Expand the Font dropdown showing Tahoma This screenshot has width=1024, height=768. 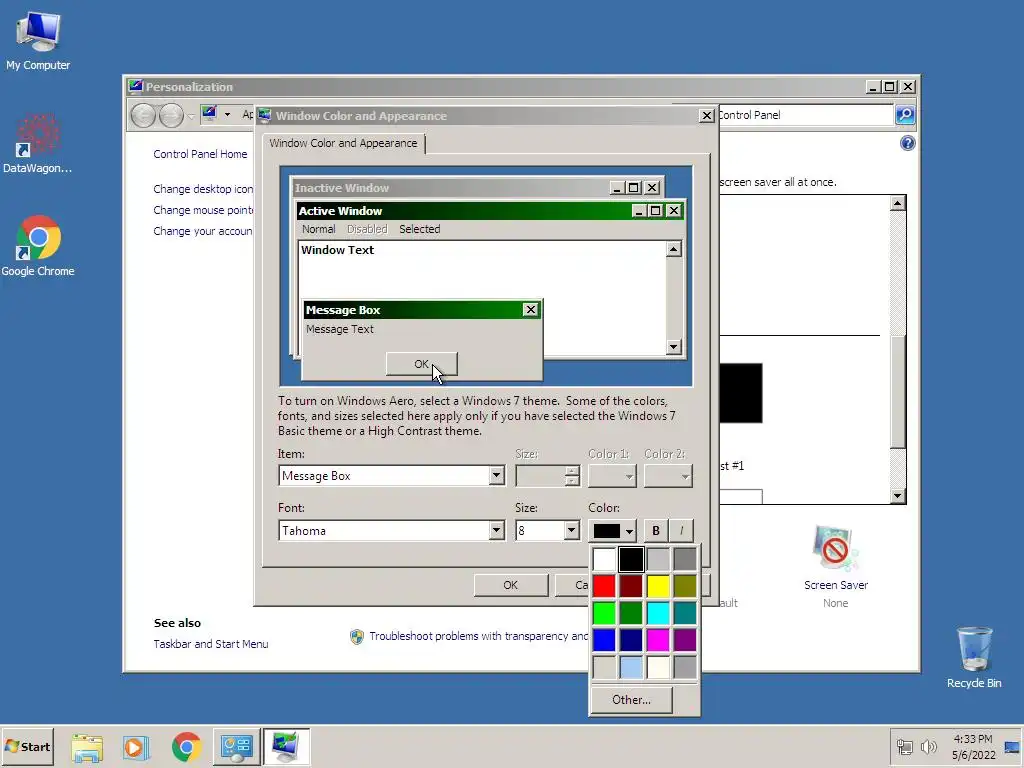pyautogui.click(x=496, y=531)
